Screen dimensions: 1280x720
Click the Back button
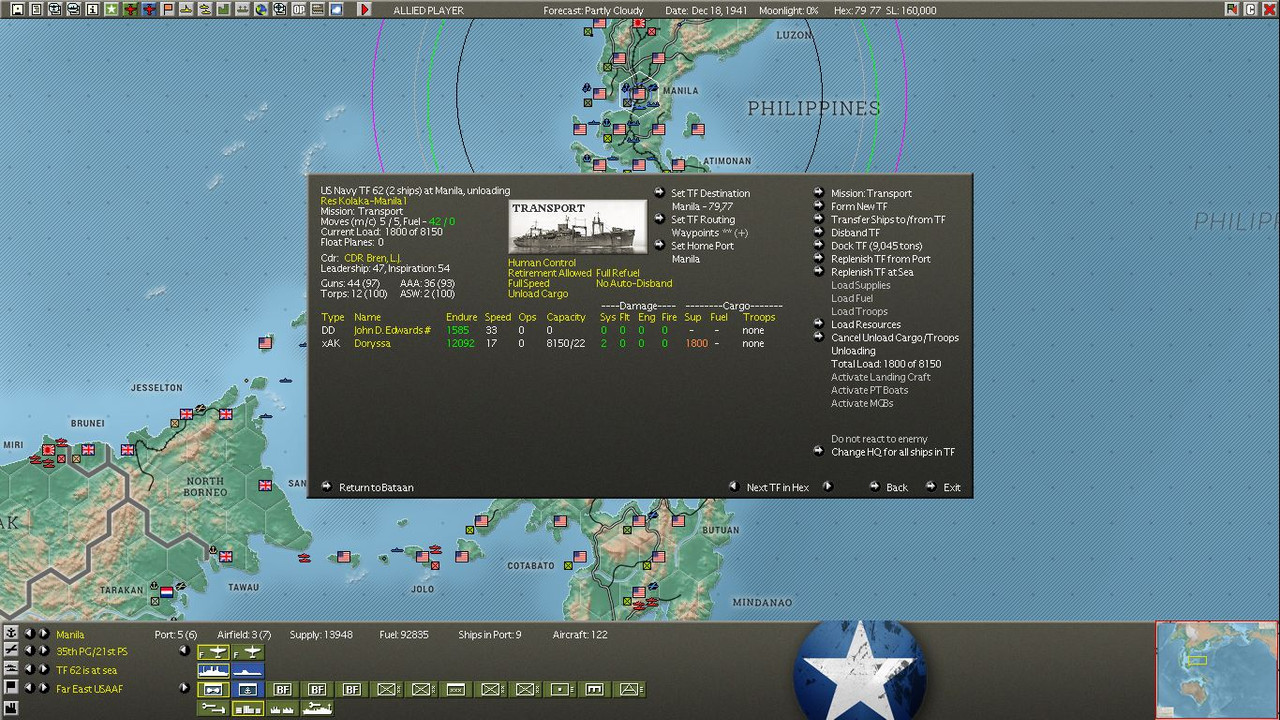[897, 488]
